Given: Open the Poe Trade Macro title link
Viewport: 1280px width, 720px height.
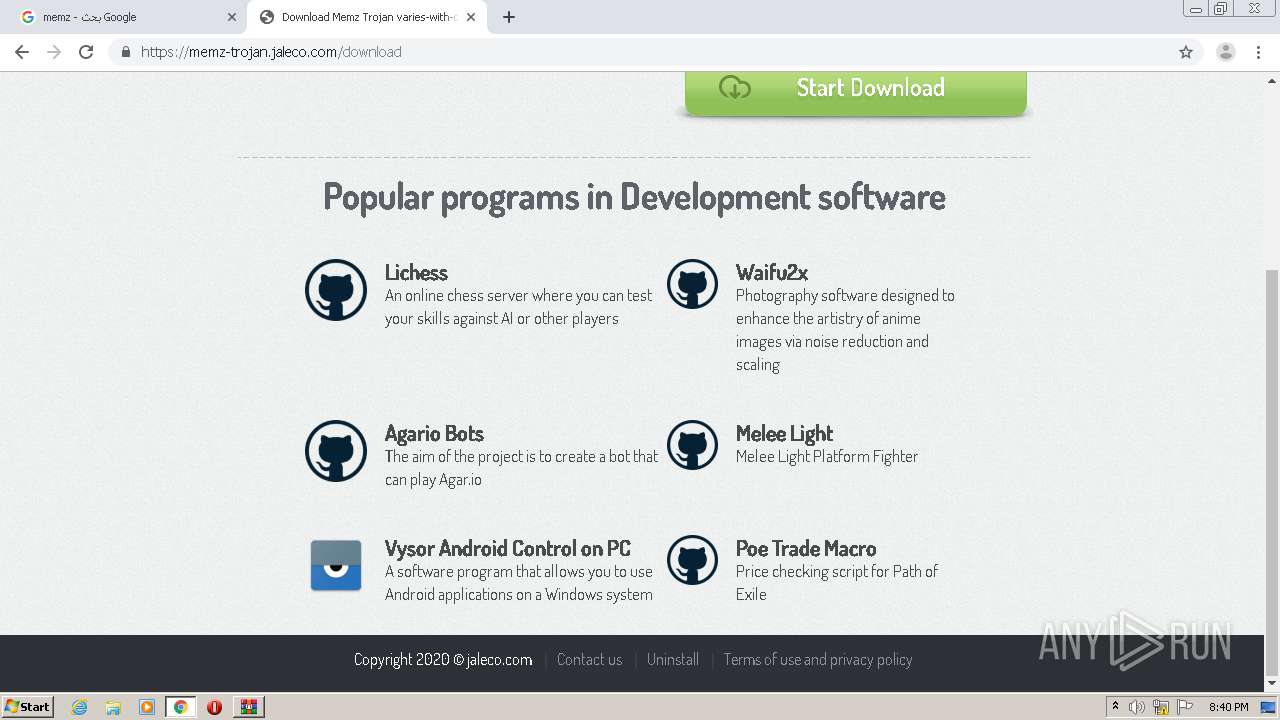Looking at the screenshot, I should [x=806, y=548].
